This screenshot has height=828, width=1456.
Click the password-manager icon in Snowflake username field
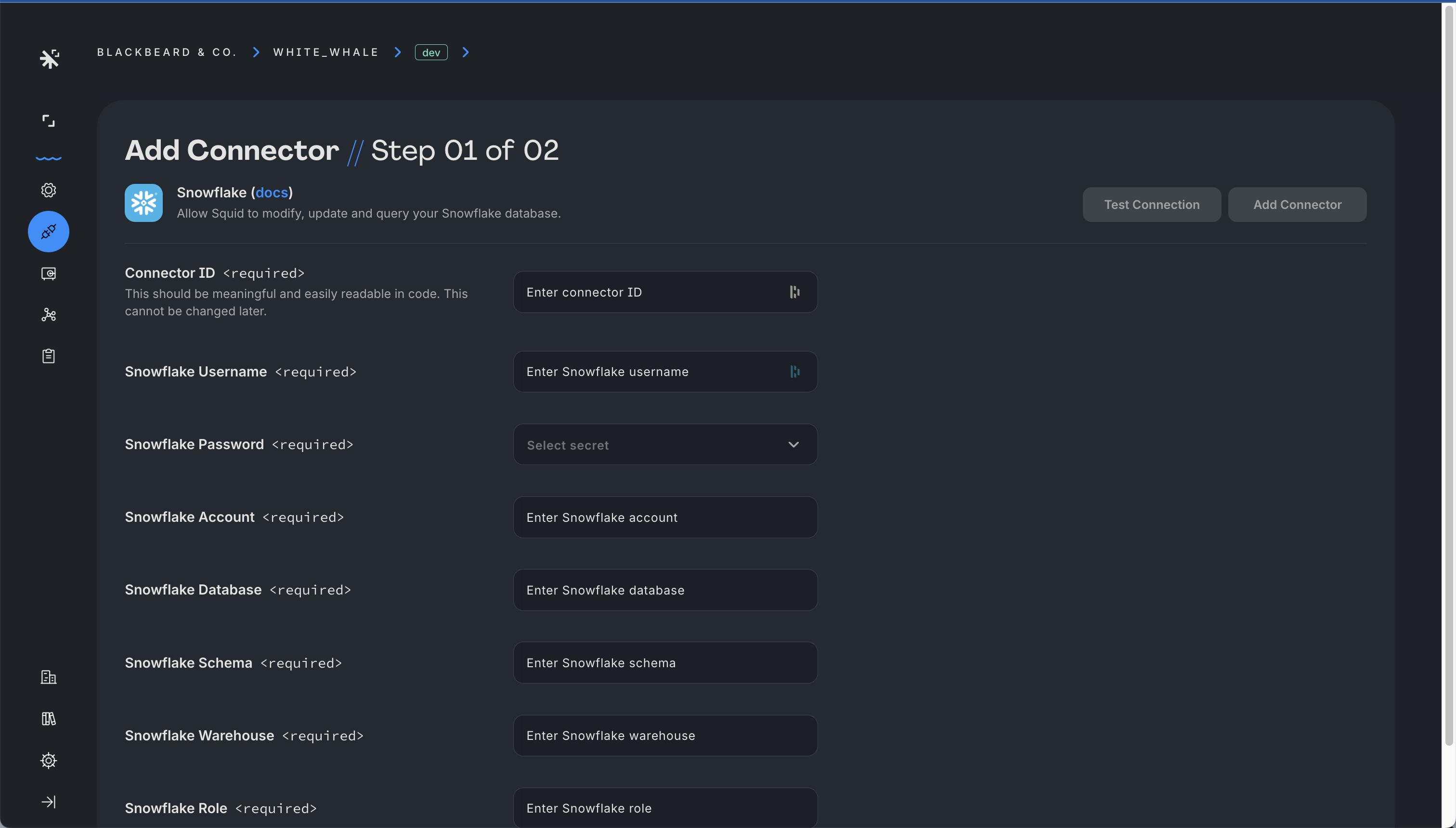(x=794, y=371)
